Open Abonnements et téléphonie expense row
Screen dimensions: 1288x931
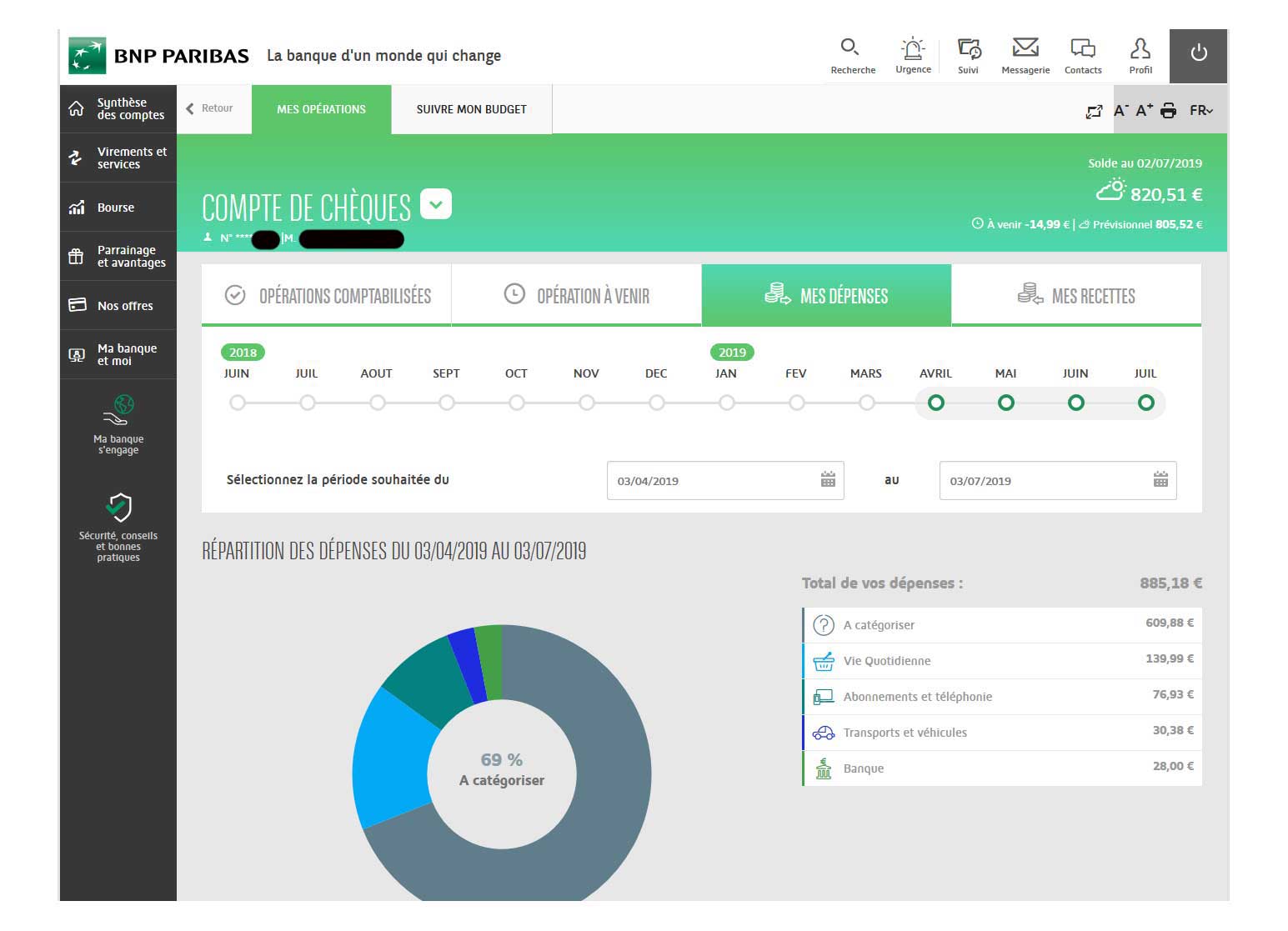pos(1002,696)
